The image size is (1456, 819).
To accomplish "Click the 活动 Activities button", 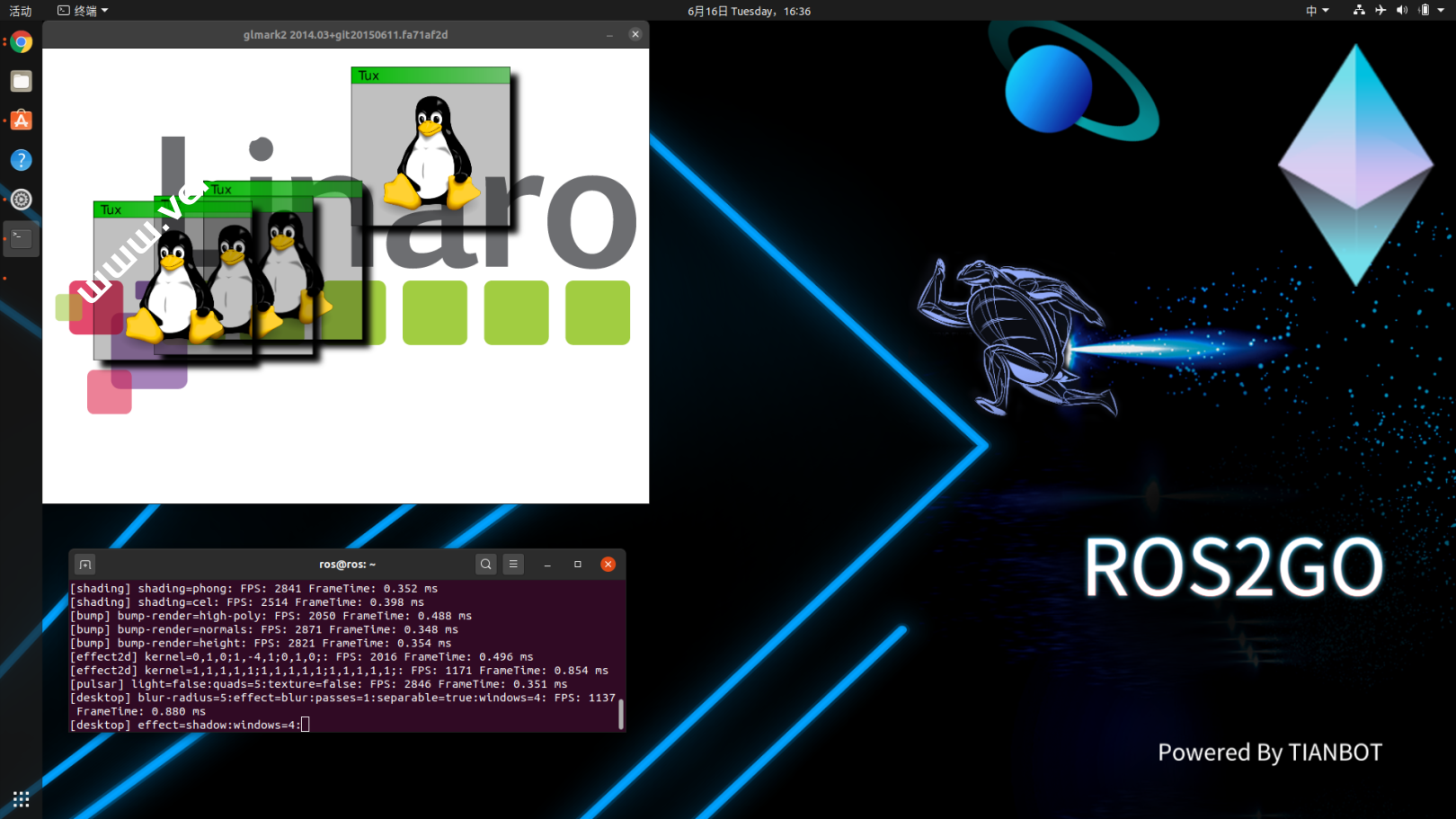I will pos(20,11).
